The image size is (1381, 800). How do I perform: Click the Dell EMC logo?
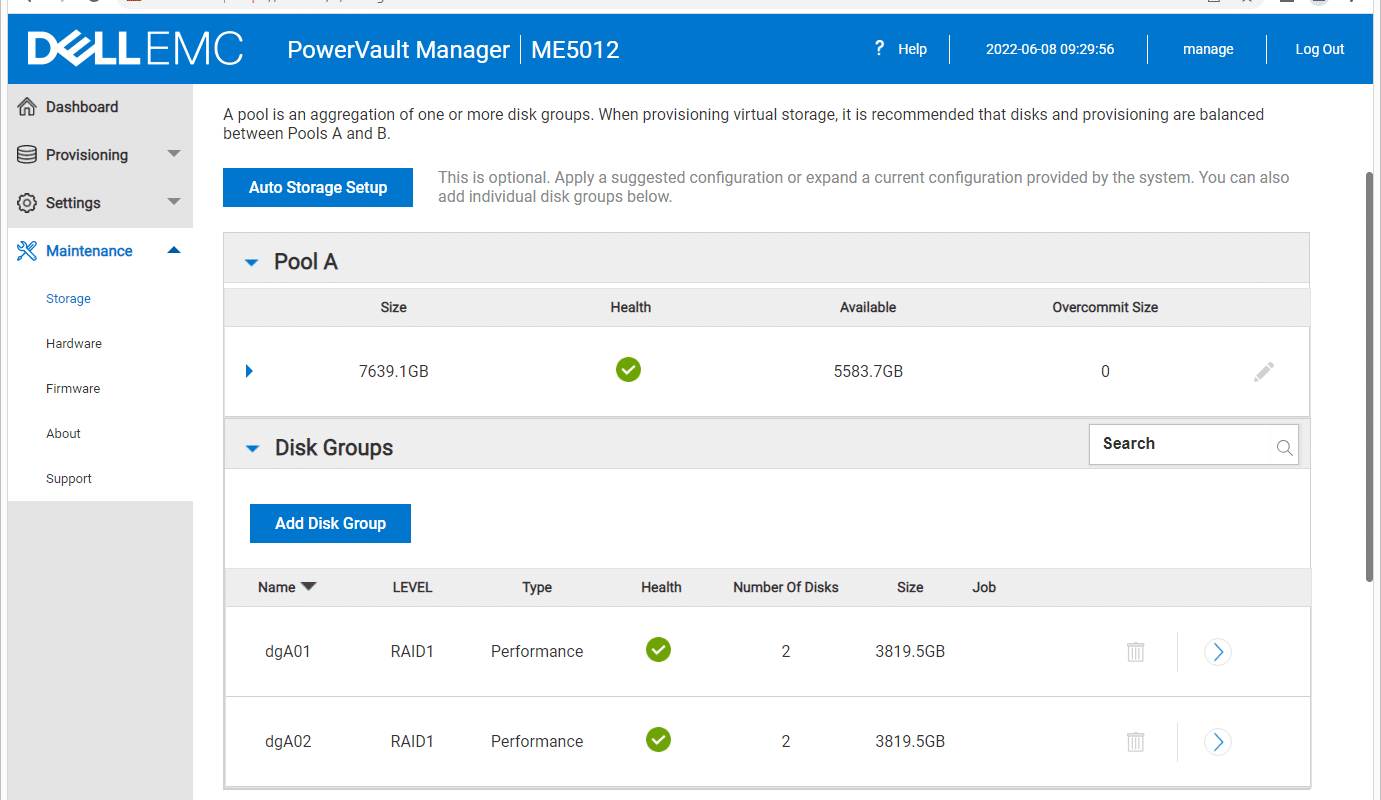(135, 48)
